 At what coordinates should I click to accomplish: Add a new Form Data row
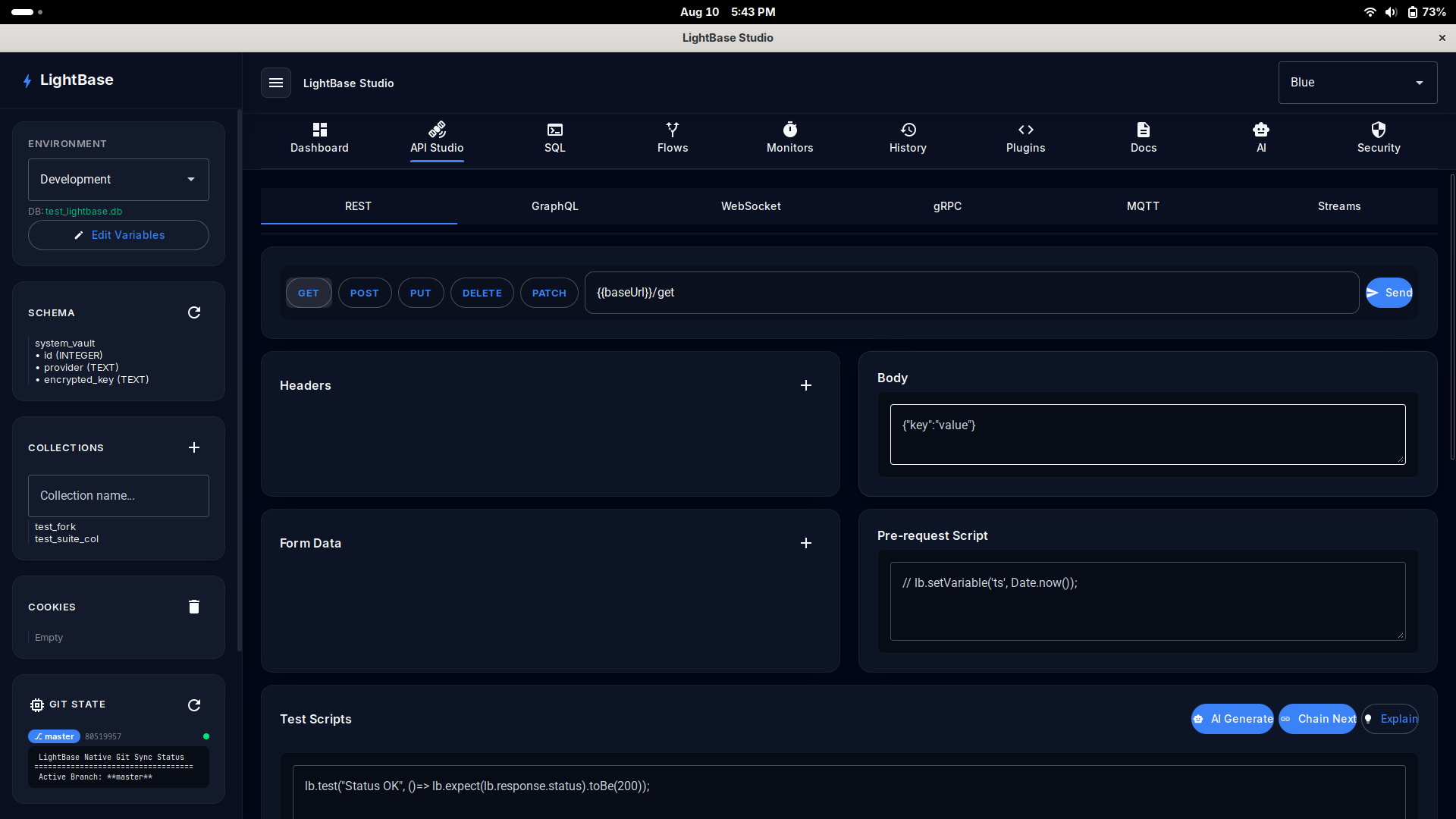[806, 543]
